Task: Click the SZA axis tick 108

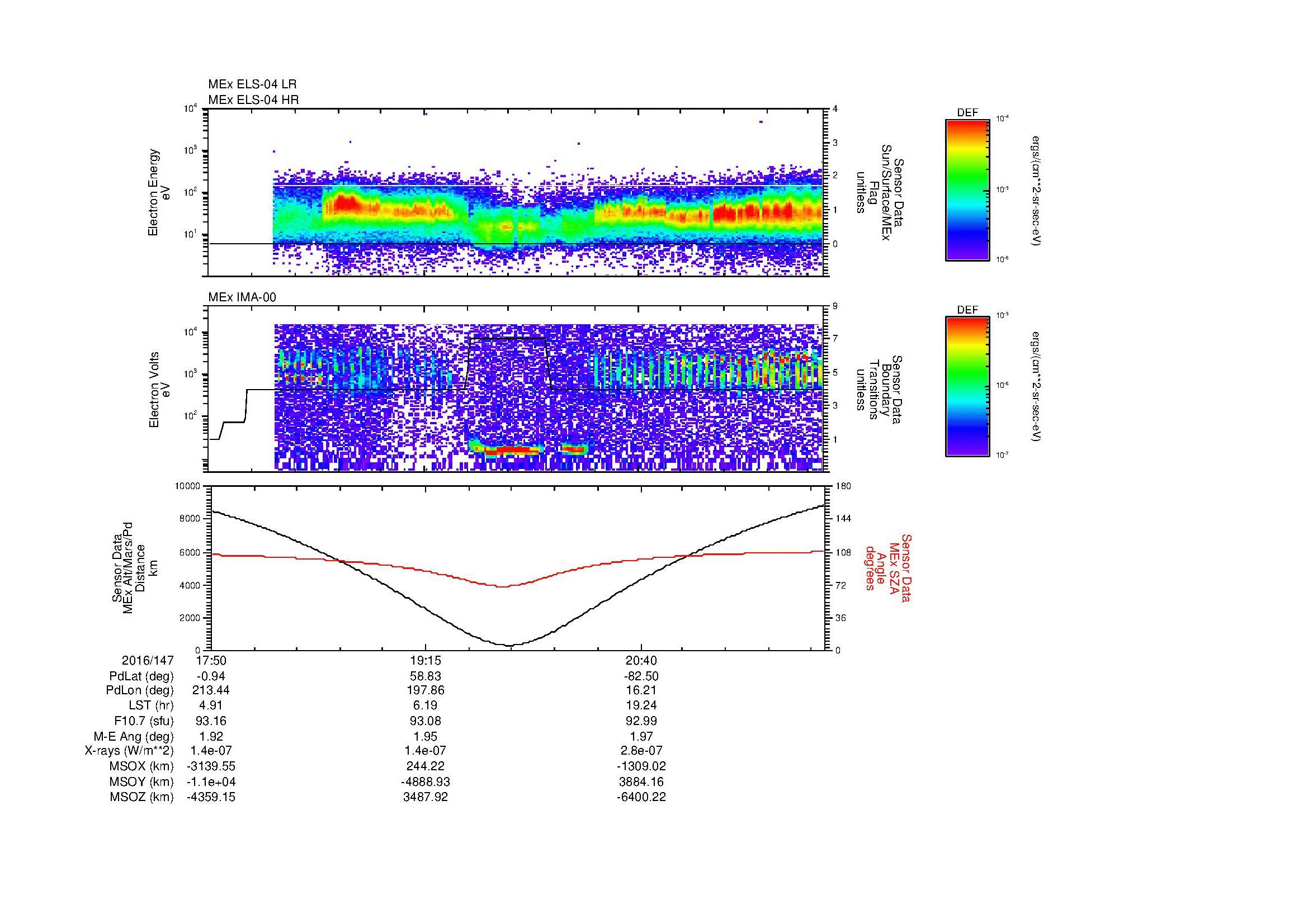Action: click(843, 552)
